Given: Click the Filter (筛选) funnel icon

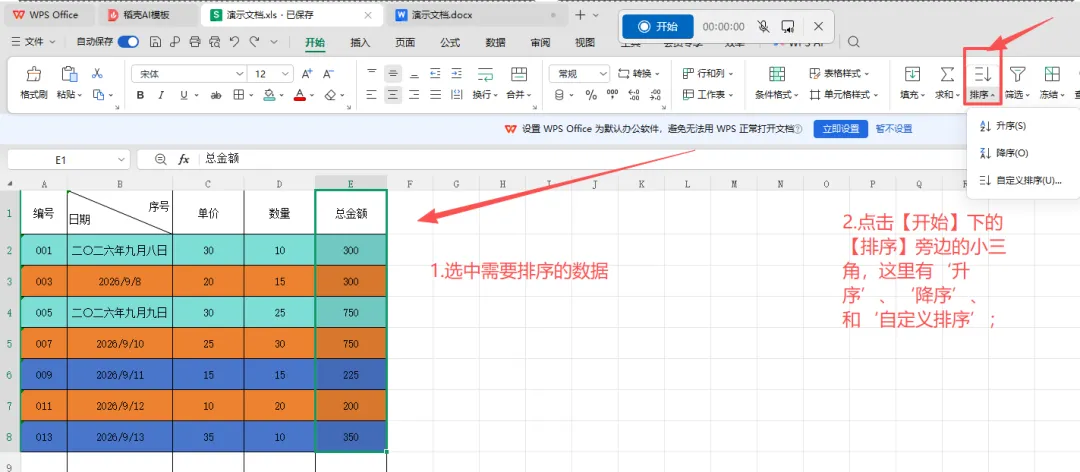Looking at the screenshot, I should (x=1017, y=74).
